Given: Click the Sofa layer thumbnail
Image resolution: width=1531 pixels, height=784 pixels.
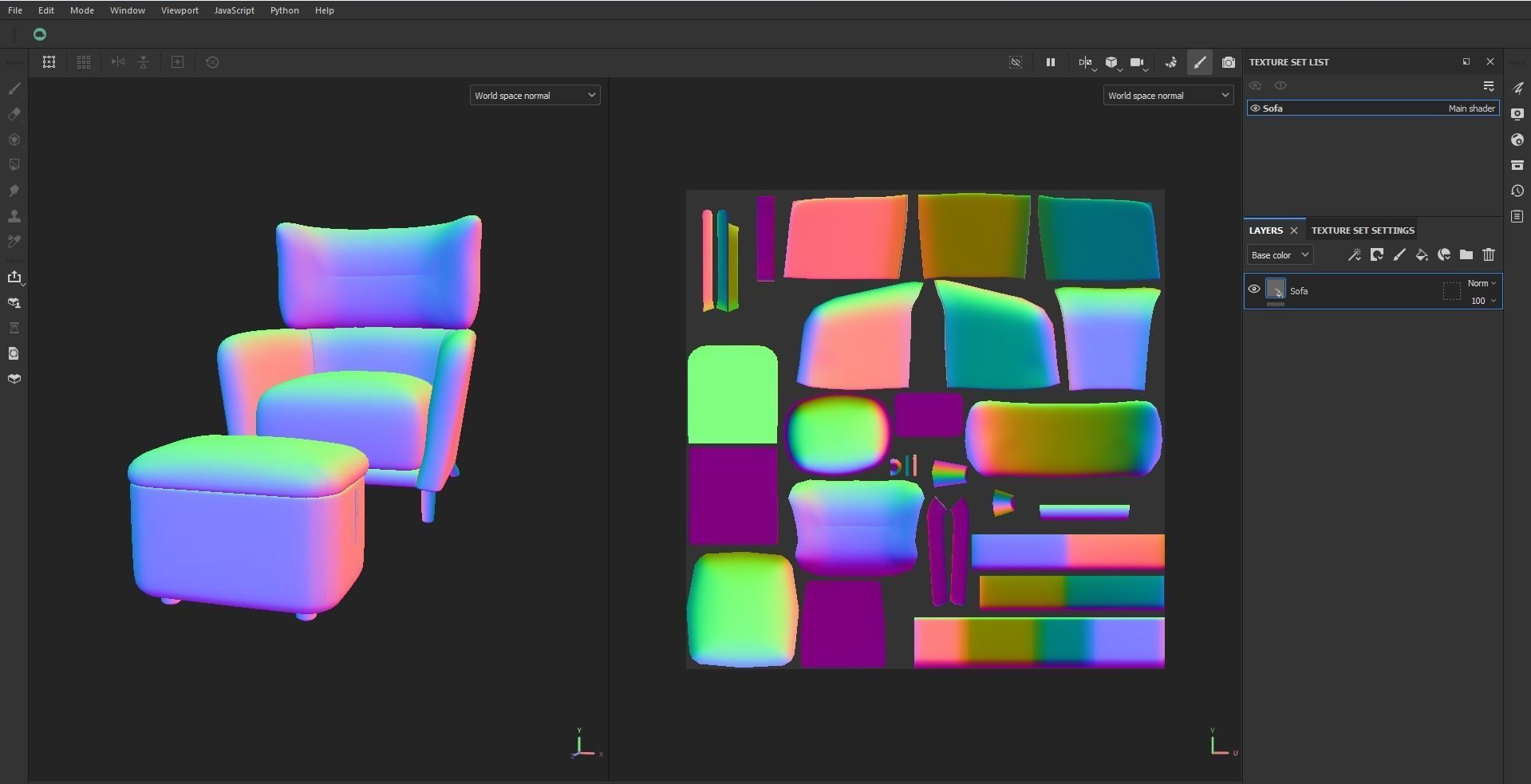Looking at the screenshot, I should 1276,290.
